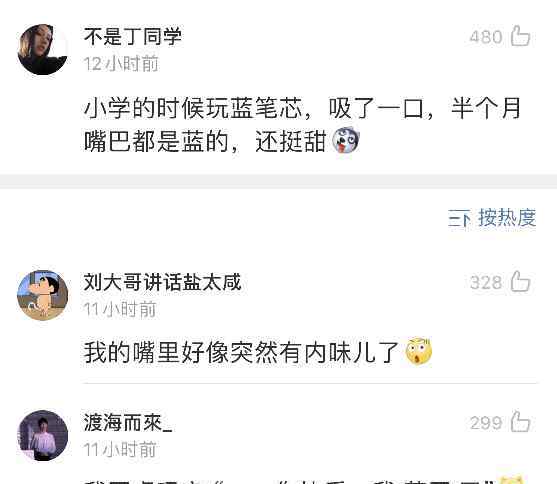The width and height of the screenshot is (557, 484).
Task: Tap the surprised emoji after 内味儿了
Action: point(419,351)
